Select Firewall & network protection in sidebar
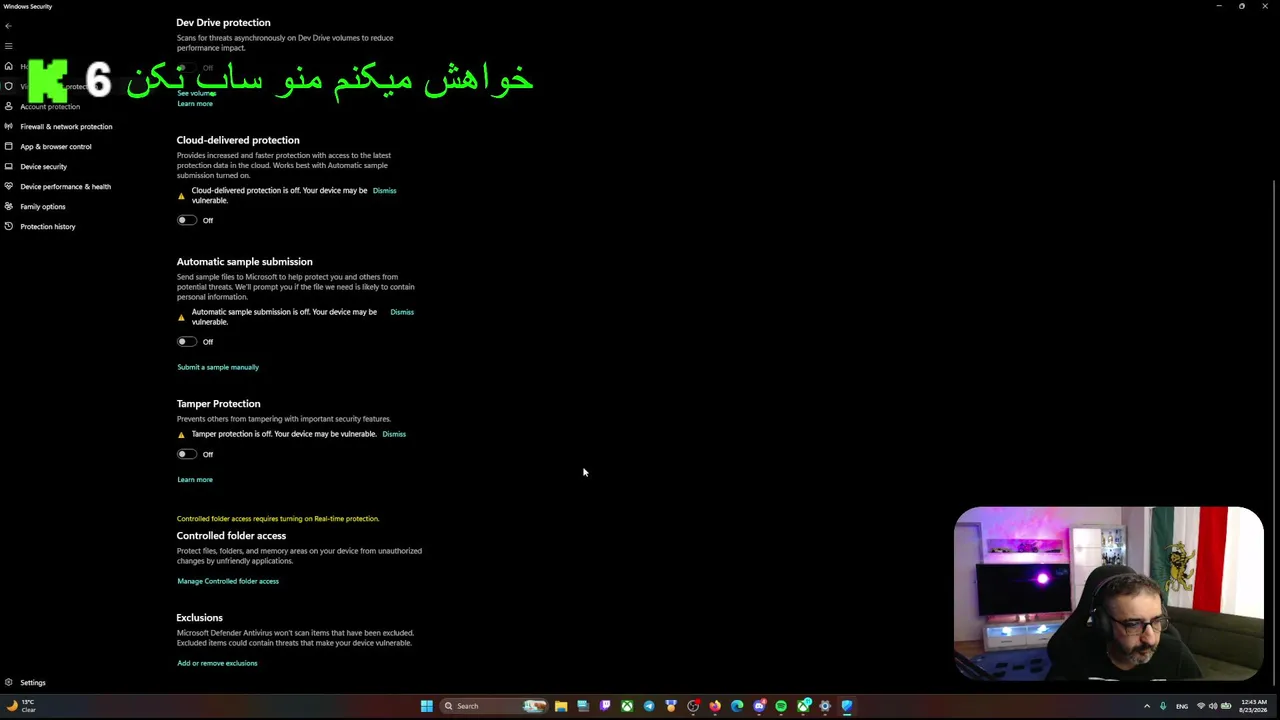 coord(66,126)
